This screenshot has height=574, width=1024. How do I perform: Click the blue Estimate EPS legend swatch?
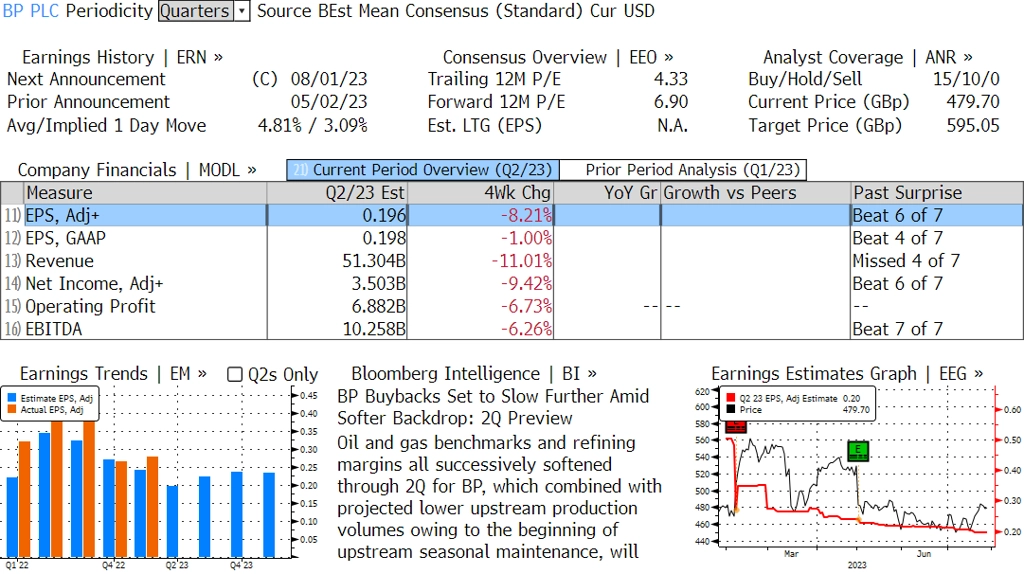coord(12,398)
